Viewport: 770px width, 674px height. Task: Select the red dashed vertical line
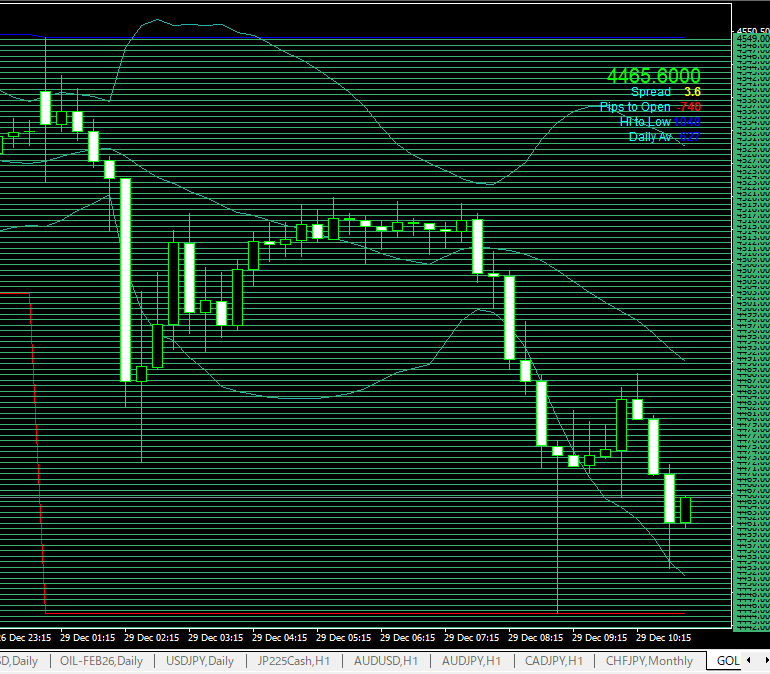[37, 450]
